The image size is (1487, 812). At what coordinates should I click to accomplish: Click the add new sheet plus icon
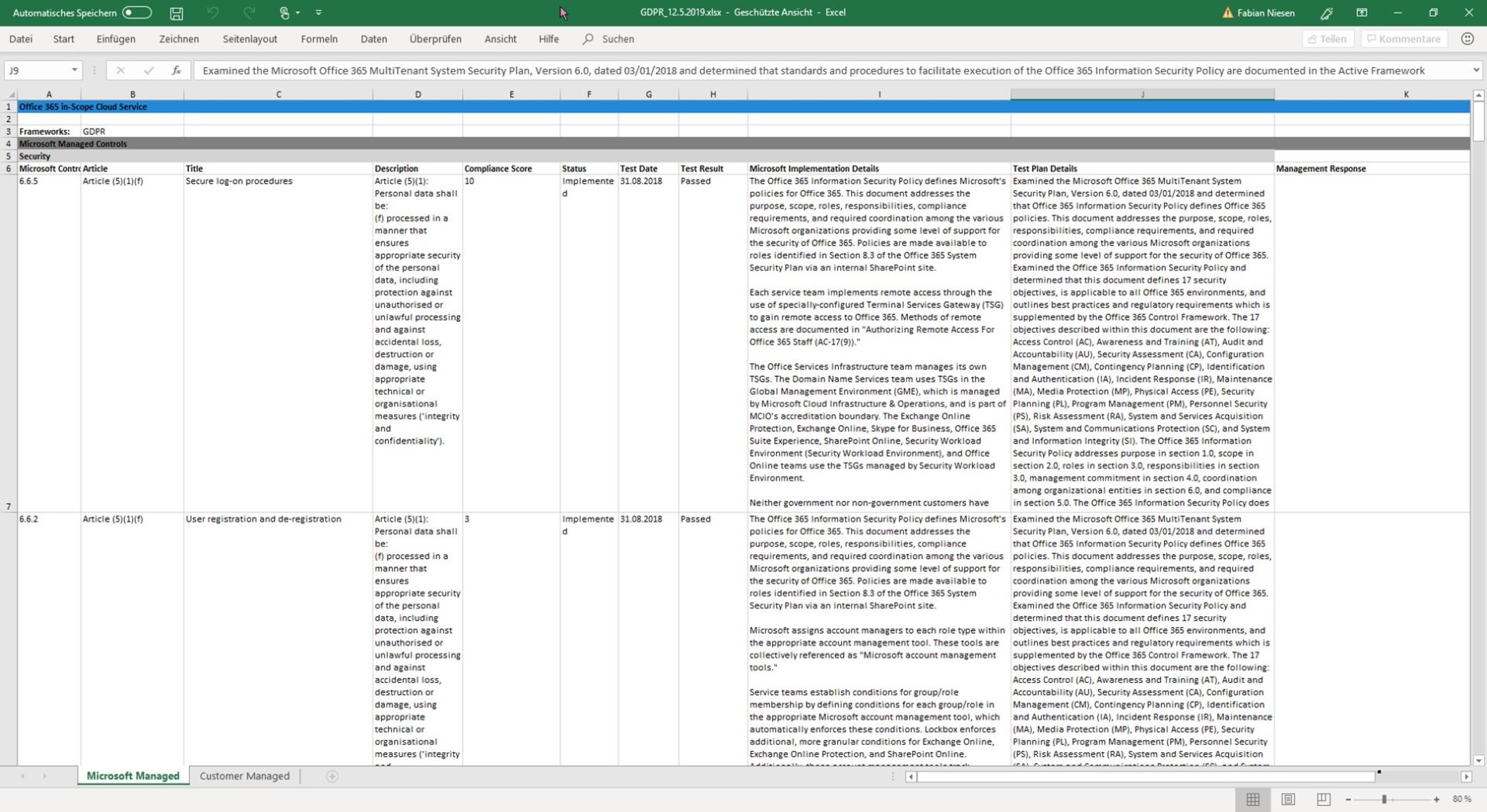coord(332,776)
